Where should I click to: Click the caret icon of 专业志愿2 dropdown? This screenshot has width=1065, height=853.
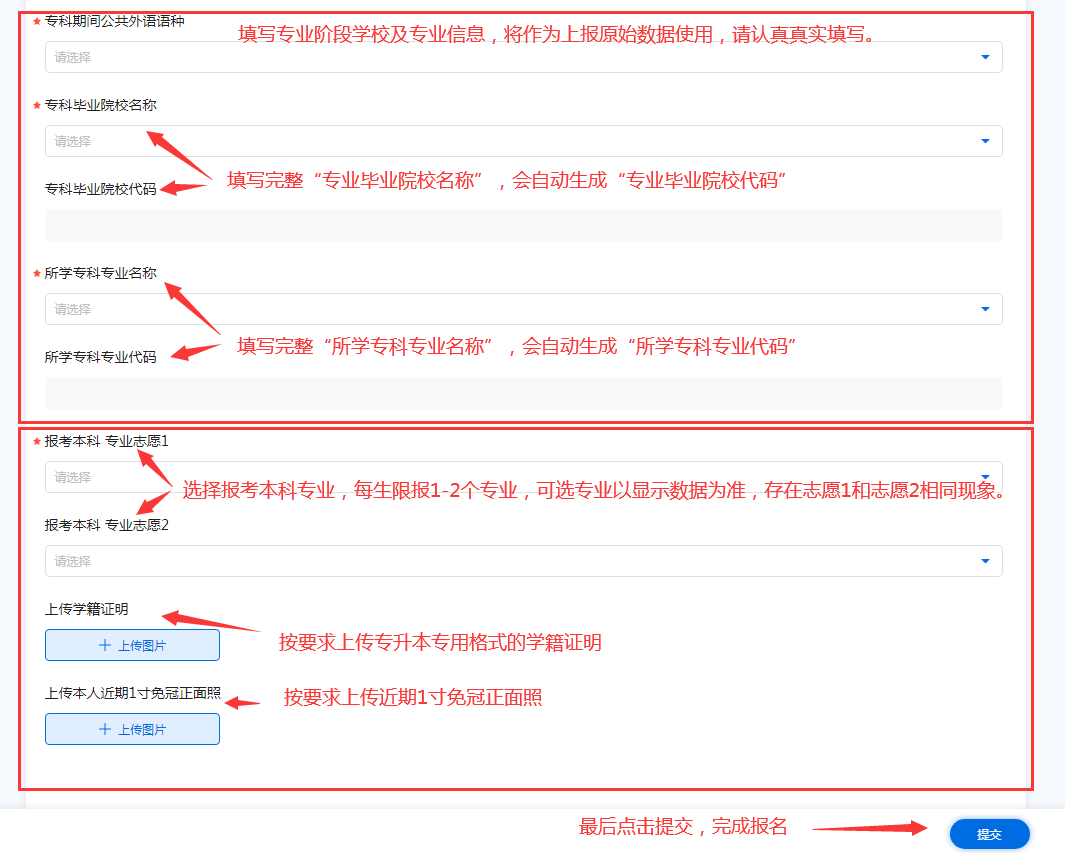pyautogui.click(x=985, y=561)
